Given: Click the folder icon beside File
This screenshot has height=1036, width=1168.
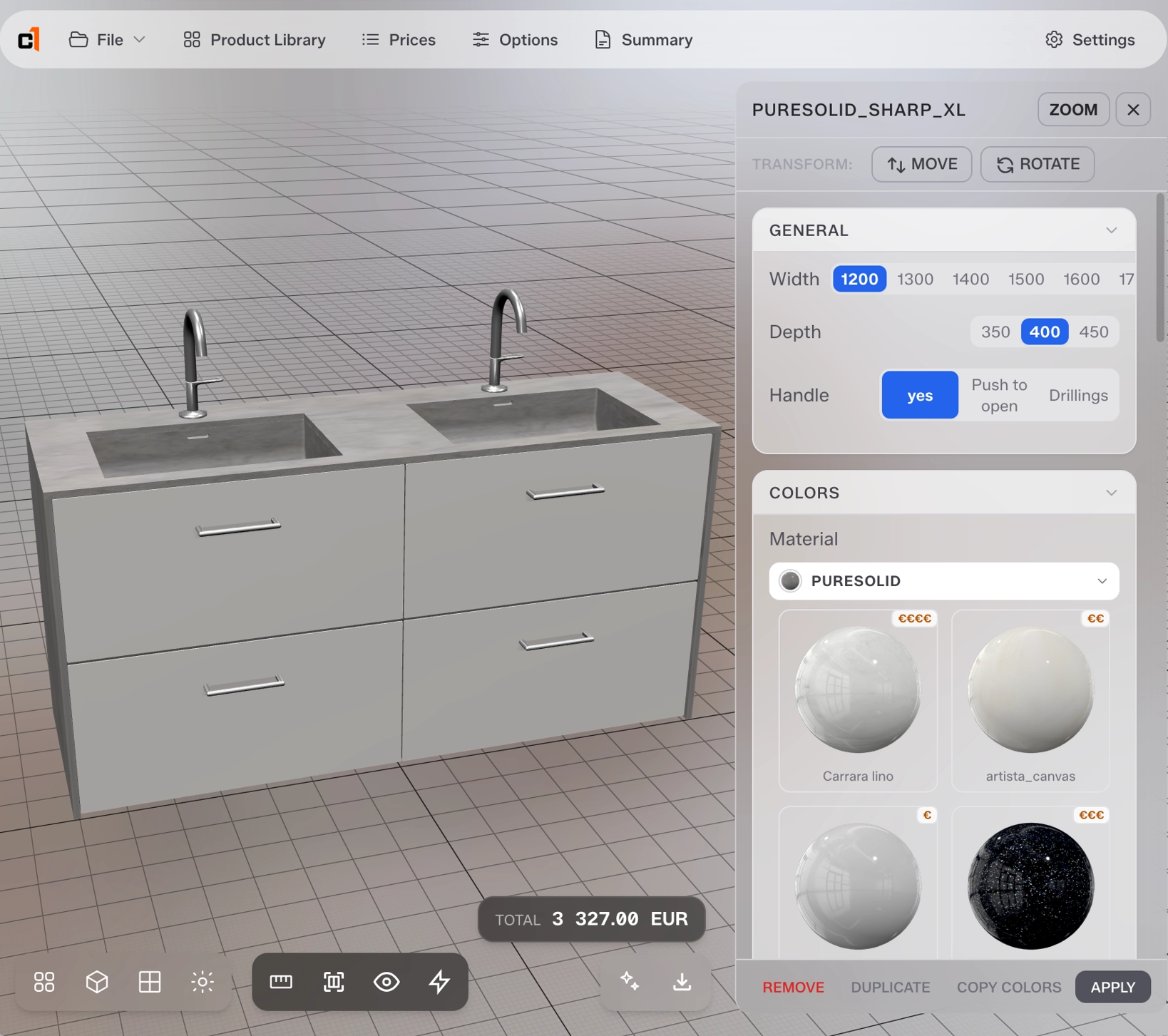Looking at the screenshot, I should tap(78, 39).
